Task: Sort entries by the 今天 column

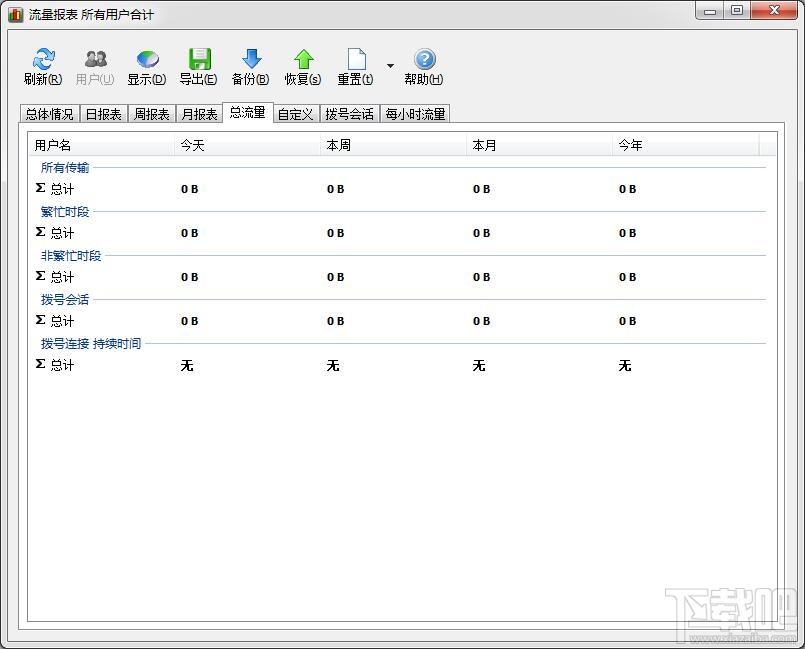Action: point(190,144)
